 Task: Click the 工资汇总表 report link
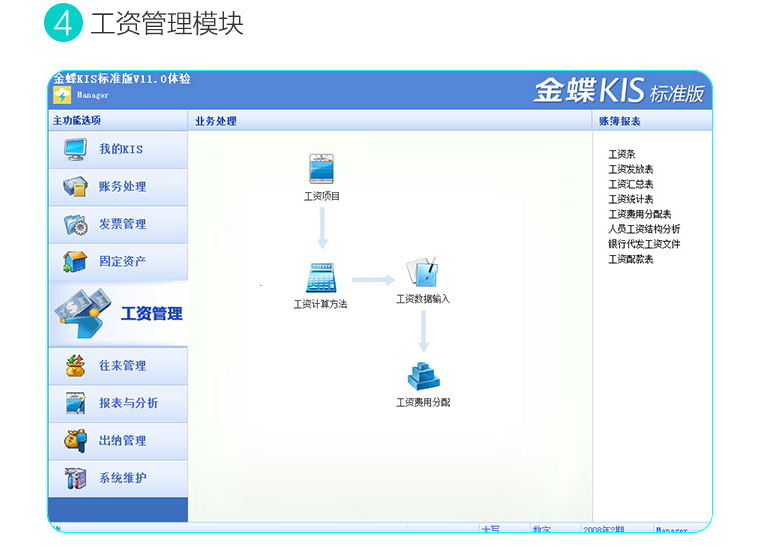pyautogui.click(x=630, y=185)
